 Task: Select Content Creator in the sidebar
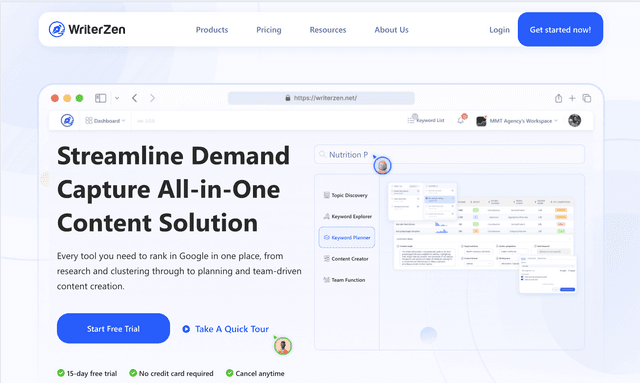(x=346, y=259)
